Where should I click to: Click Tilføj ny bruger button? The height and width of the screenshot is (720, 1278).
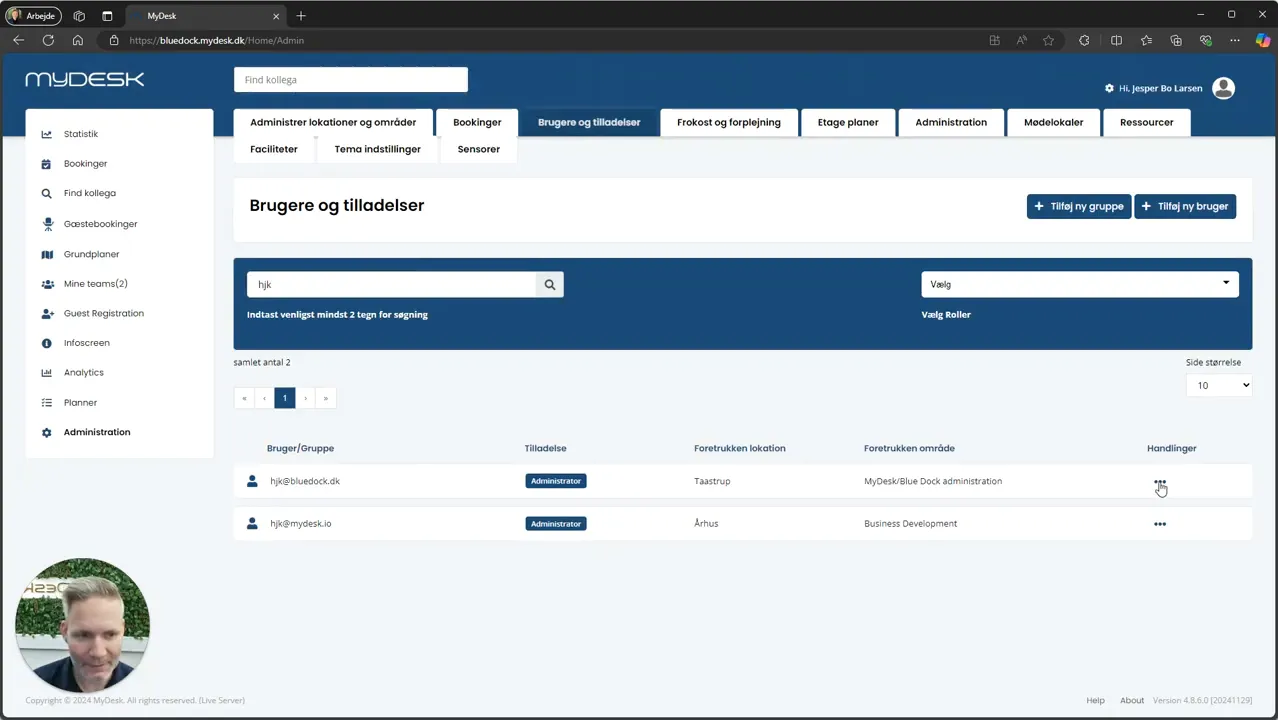(1185, 206)
